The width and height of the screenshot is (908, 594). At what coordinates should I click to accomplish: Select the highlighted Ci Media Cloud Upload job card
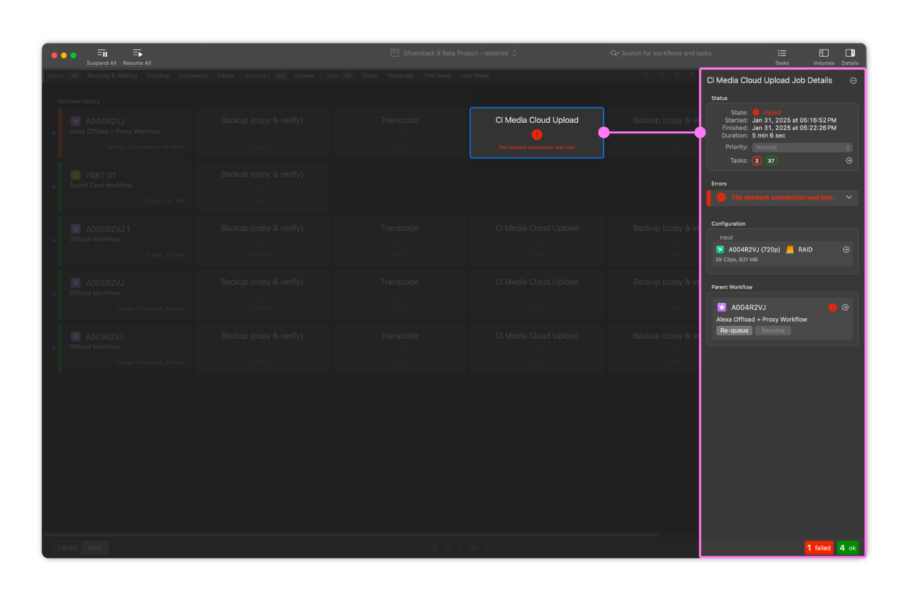[537, 133]
